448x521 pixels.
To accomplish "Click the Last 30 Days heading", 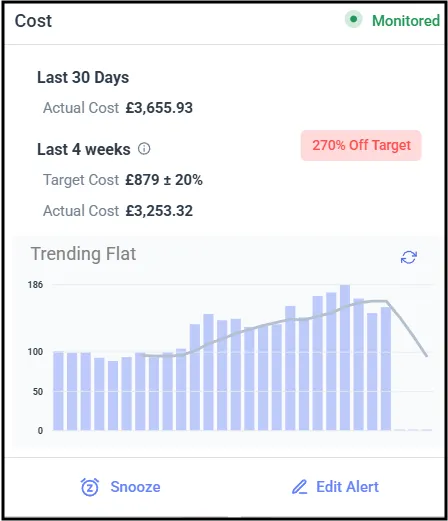I will (x=83, y=77).
